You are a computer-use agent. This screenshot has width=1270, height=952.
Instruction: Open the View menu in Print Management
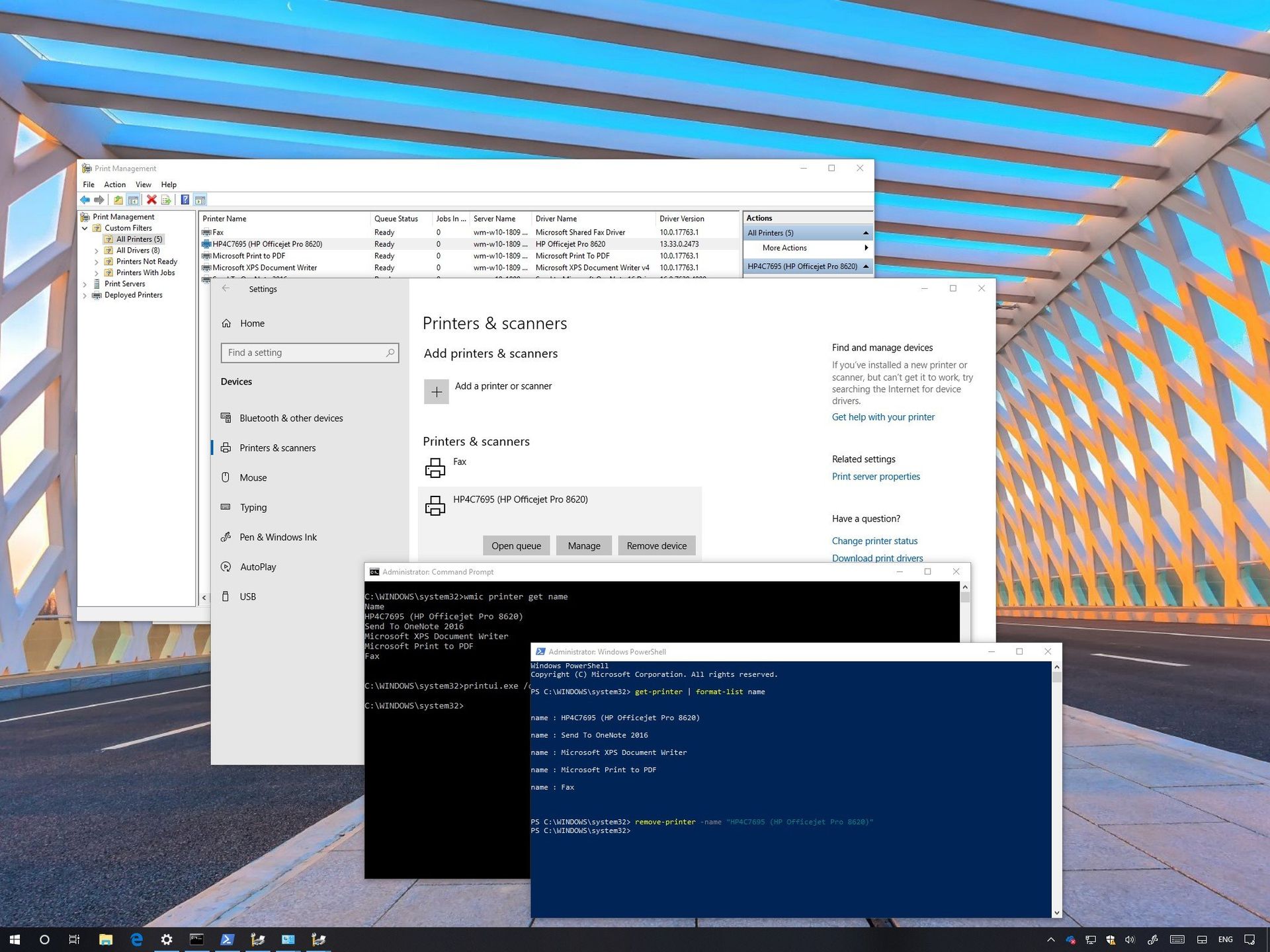[x=143, y=184]
